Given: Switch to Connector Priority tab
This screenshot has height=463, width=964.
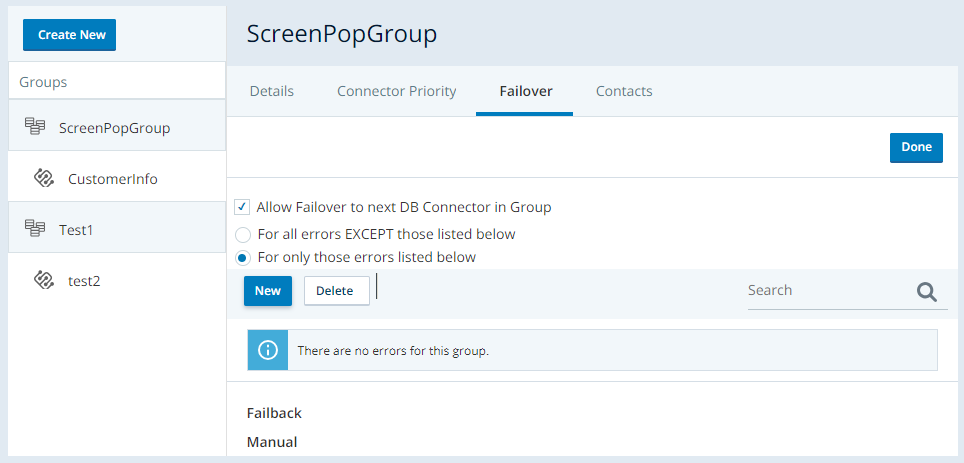Looking at the screenshot, I should point(396,91).
